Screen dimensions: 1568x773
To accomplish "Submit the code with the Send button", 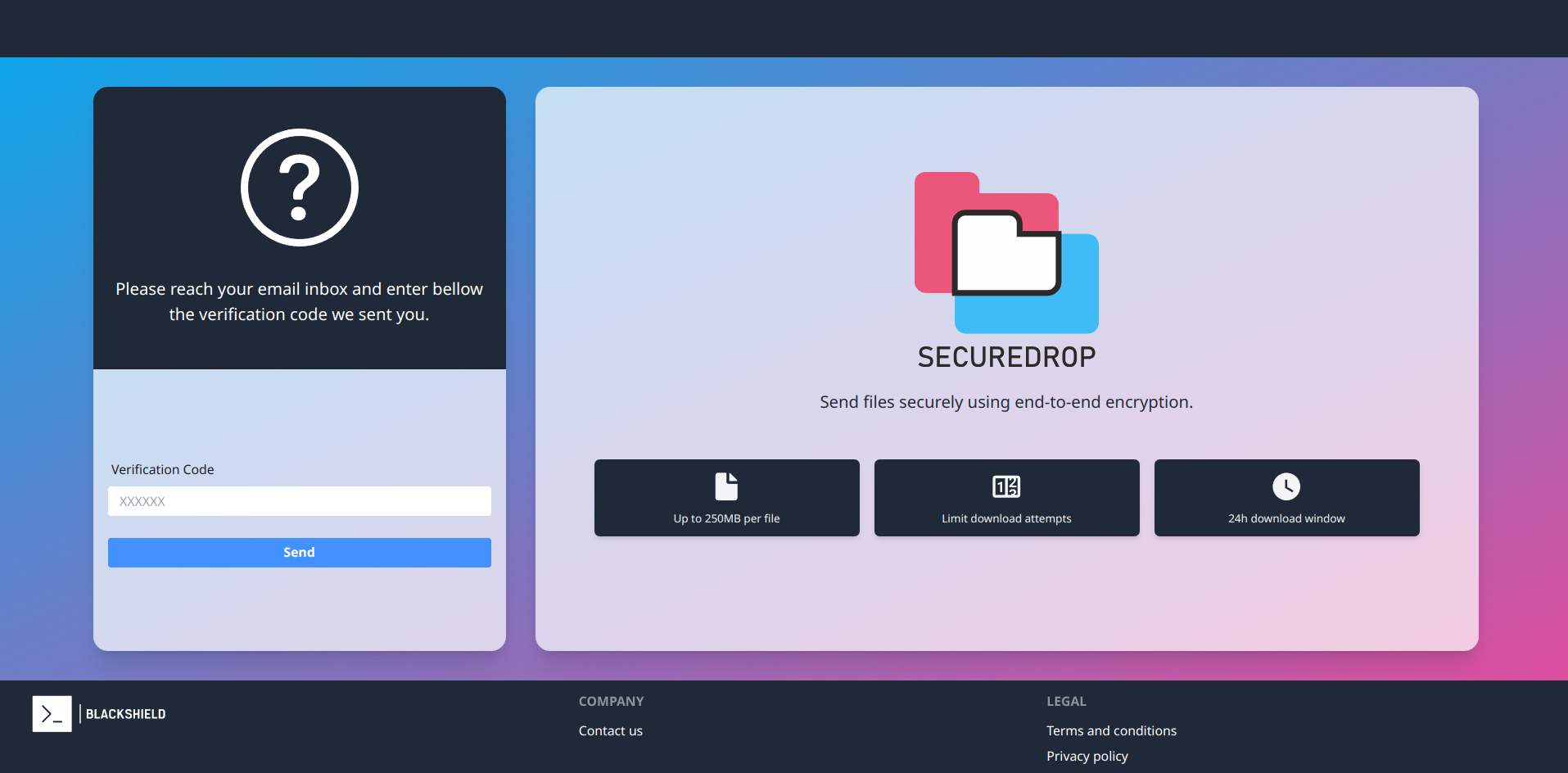I will tap(300, 553).
